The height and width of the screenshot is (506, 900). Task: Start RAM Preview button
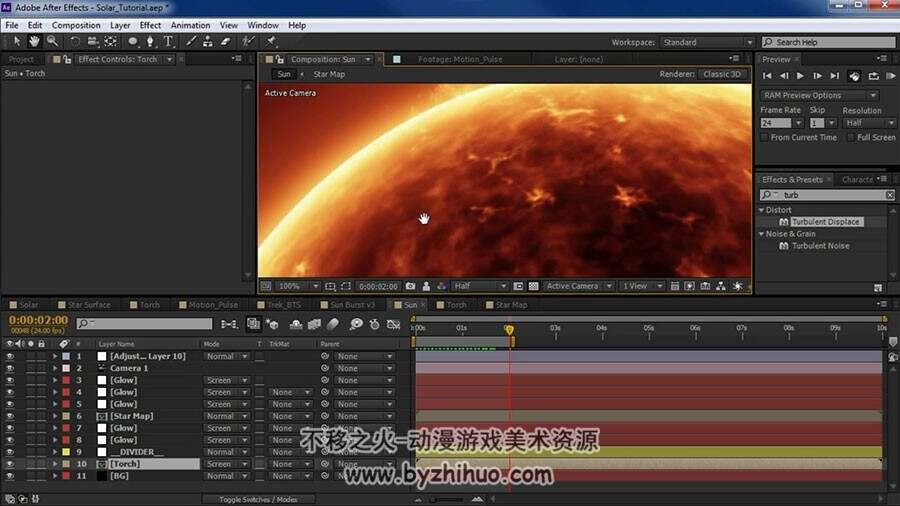[x=891, y=76]
